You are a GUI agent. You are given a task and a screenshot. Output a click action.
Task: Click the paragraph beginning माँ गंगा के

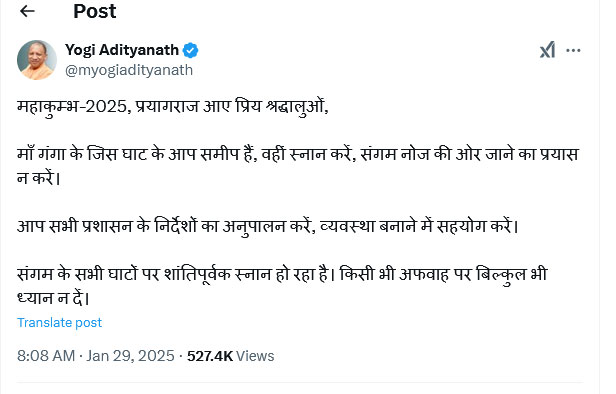298,166
